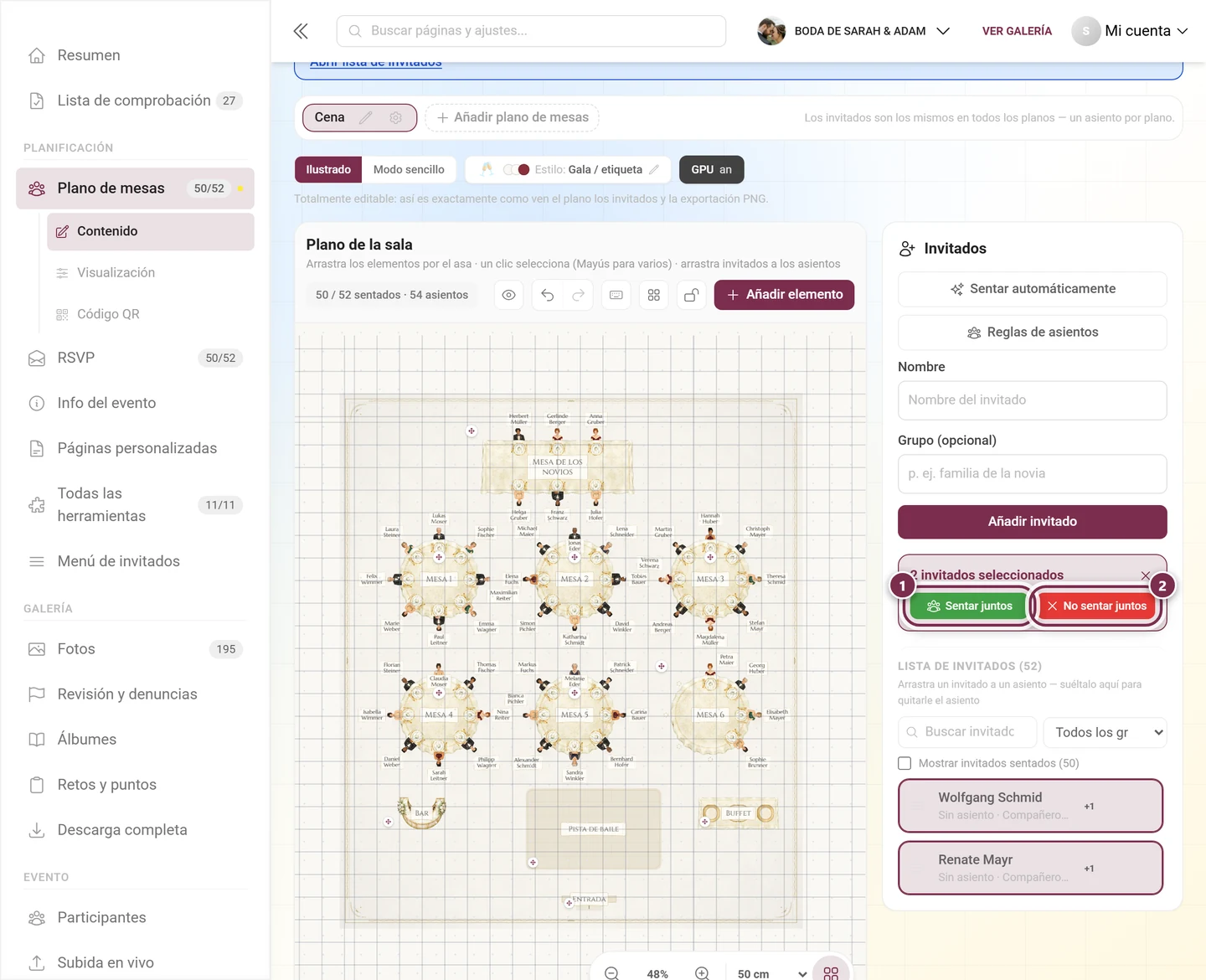Open Resumen from the sidebar
1206x980 pixels.
coord(134,55)
